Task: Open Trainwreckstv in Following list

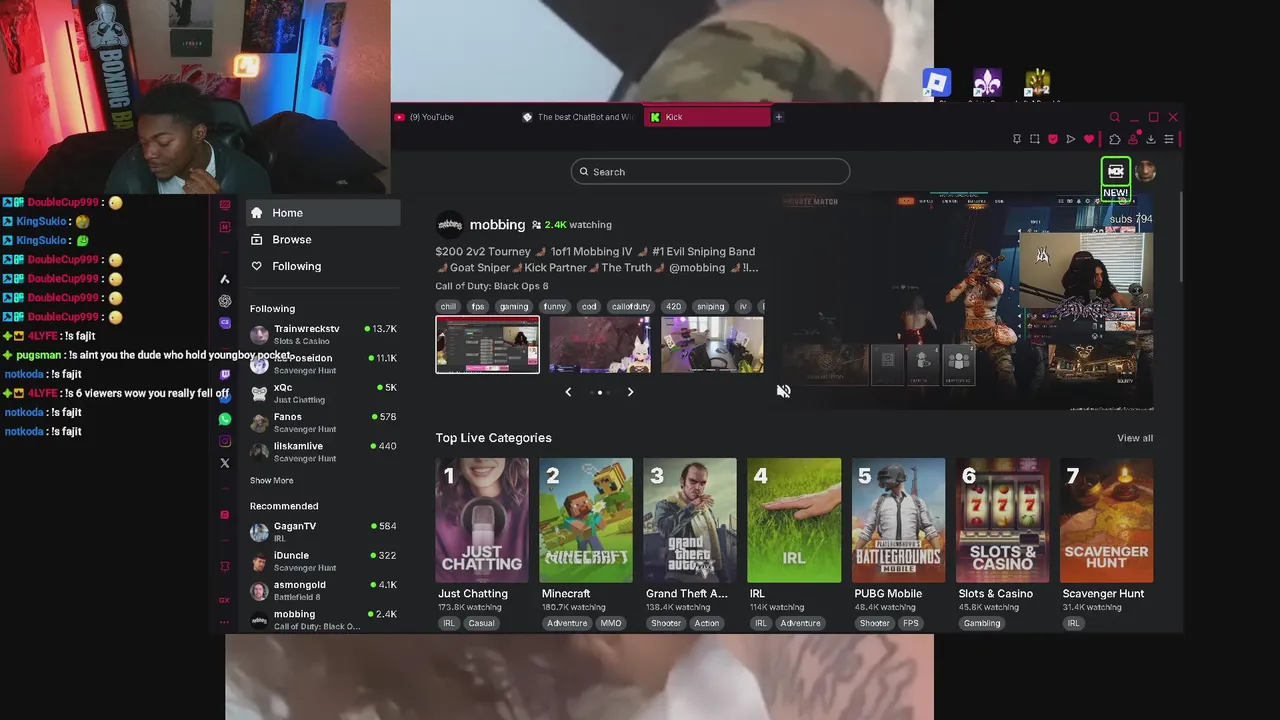Action: (323, 334)
